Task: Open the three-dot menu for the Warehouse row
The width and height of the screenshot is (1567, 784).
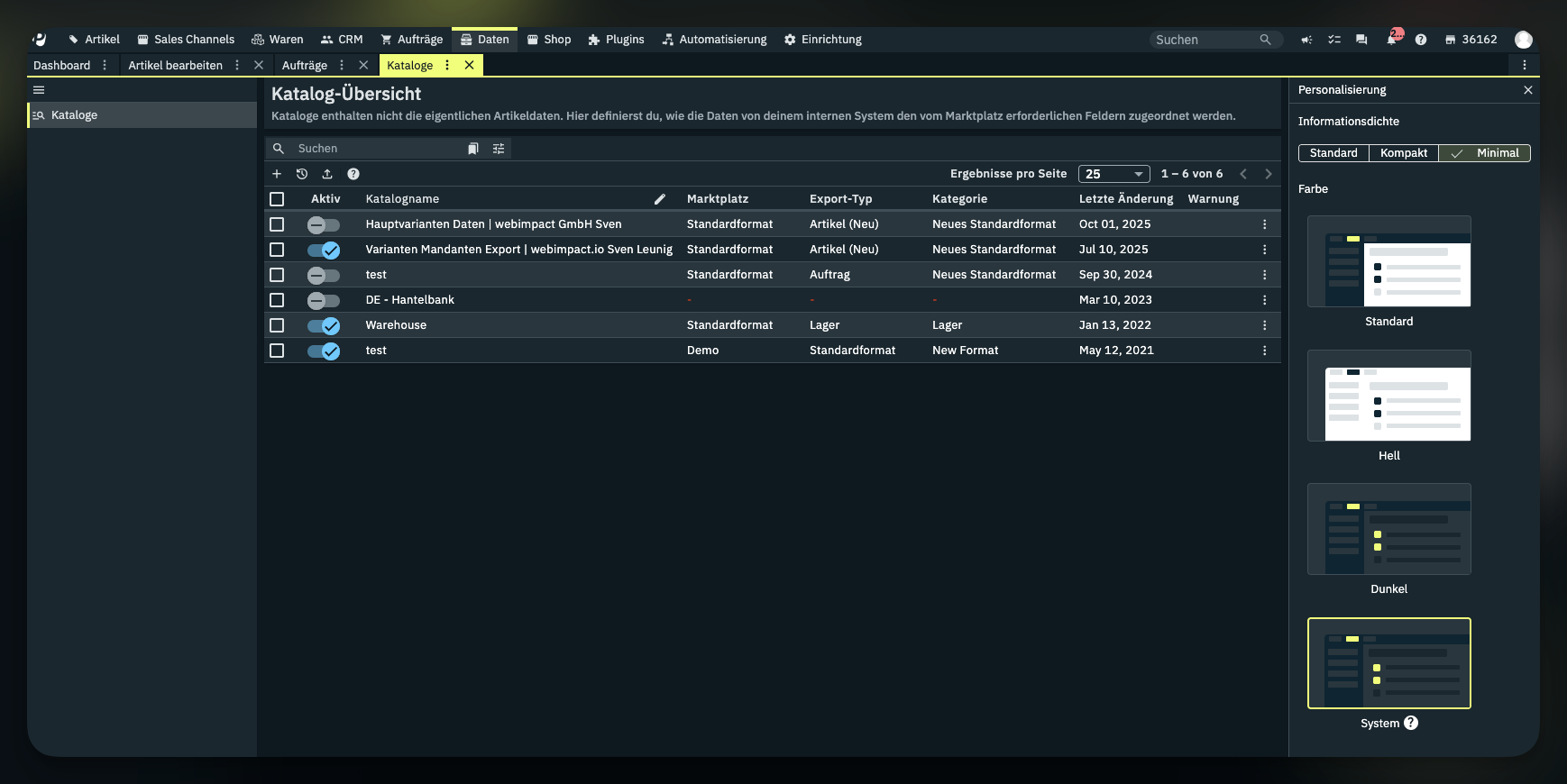Action: [x=1264, y=325]
